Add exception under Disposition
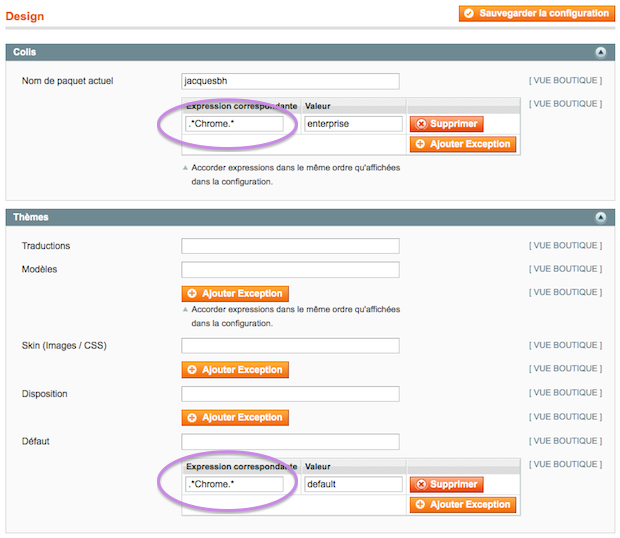The width and height of the screenshot is (620, 538). [x=235, y=418]
